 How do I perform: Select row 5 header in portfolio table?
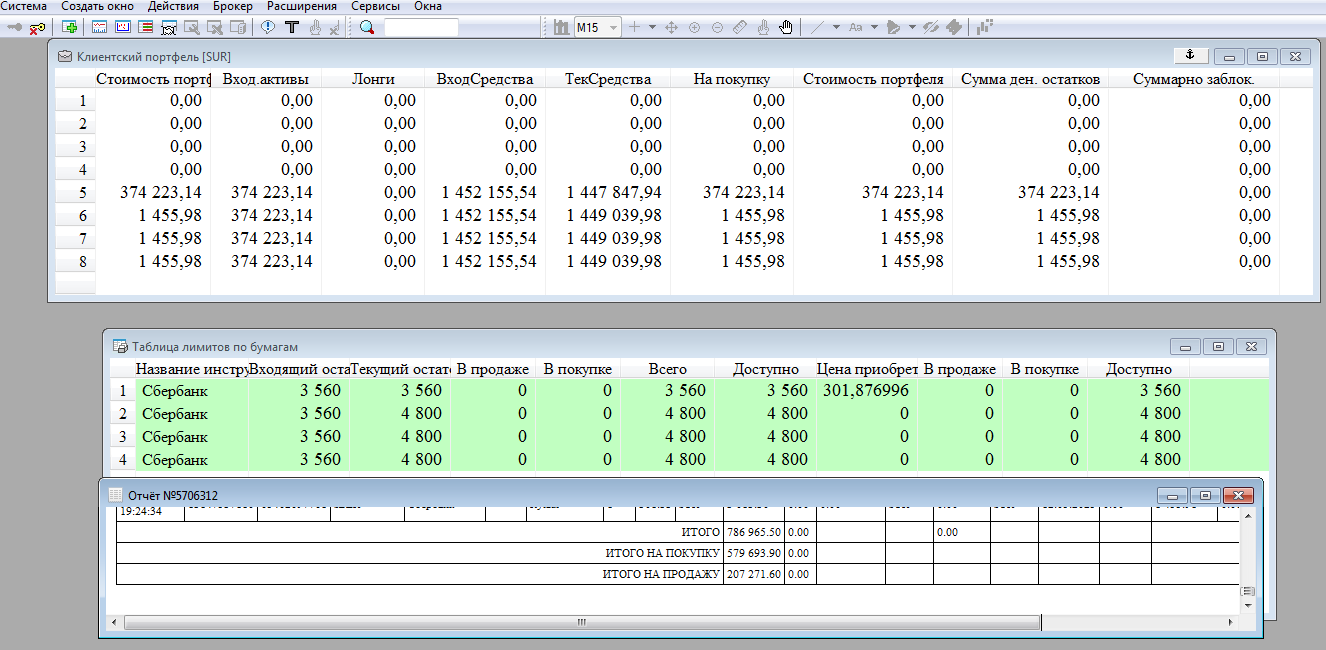[x=82, y=193]
